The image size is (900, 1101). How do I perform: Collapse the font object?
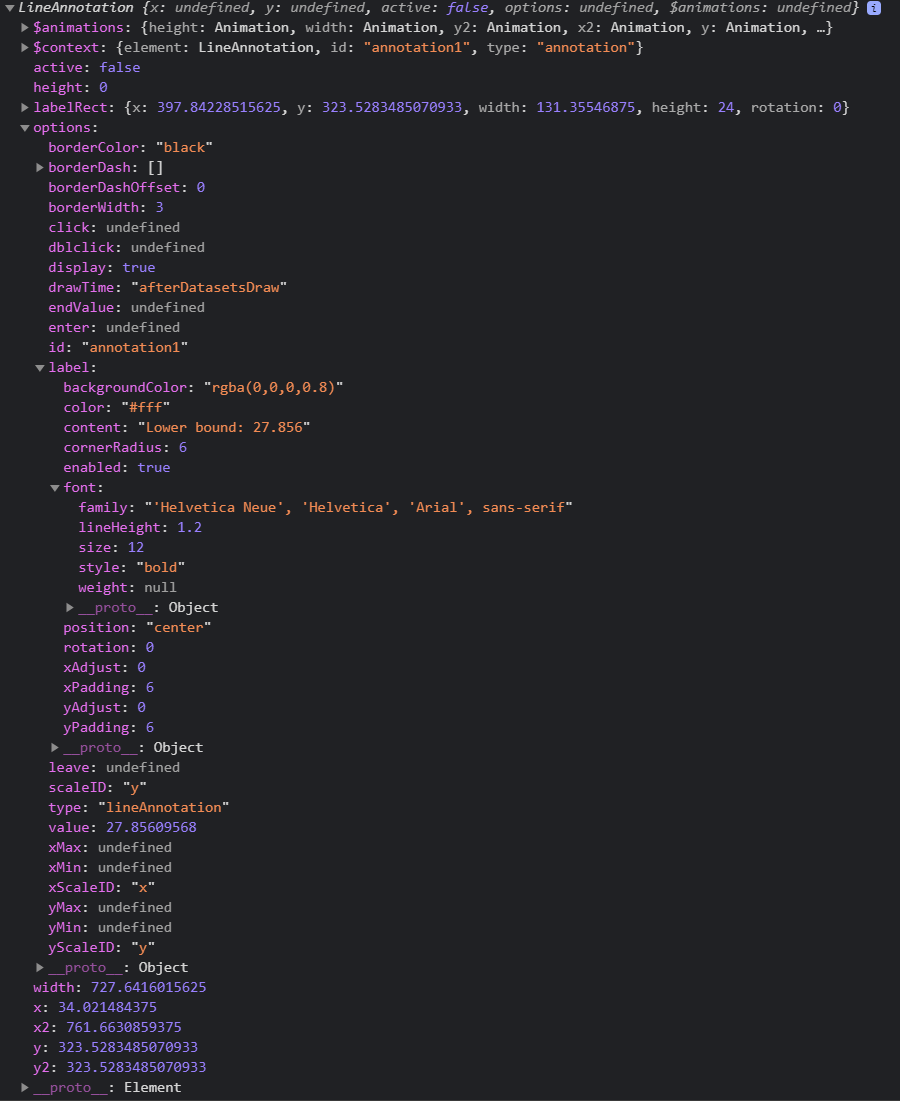(55, 488)
